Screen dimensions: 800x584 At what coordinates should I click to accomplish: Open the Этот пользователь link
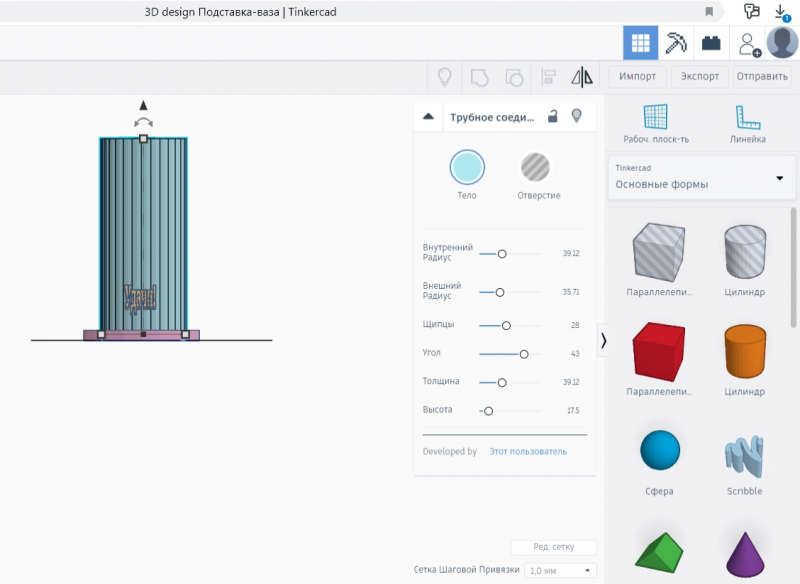pyautogui.click(x=528, y=451)
